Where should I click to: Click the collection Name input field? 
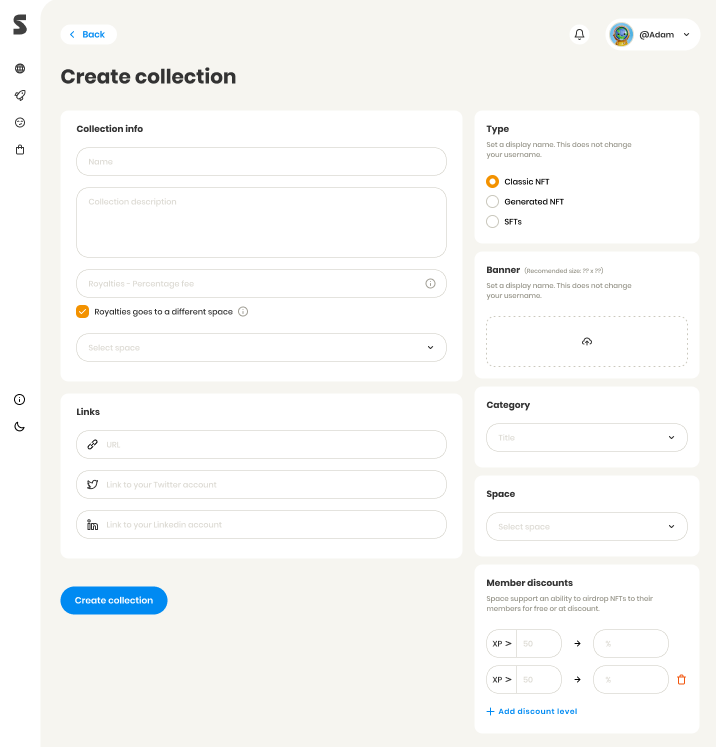261,162
